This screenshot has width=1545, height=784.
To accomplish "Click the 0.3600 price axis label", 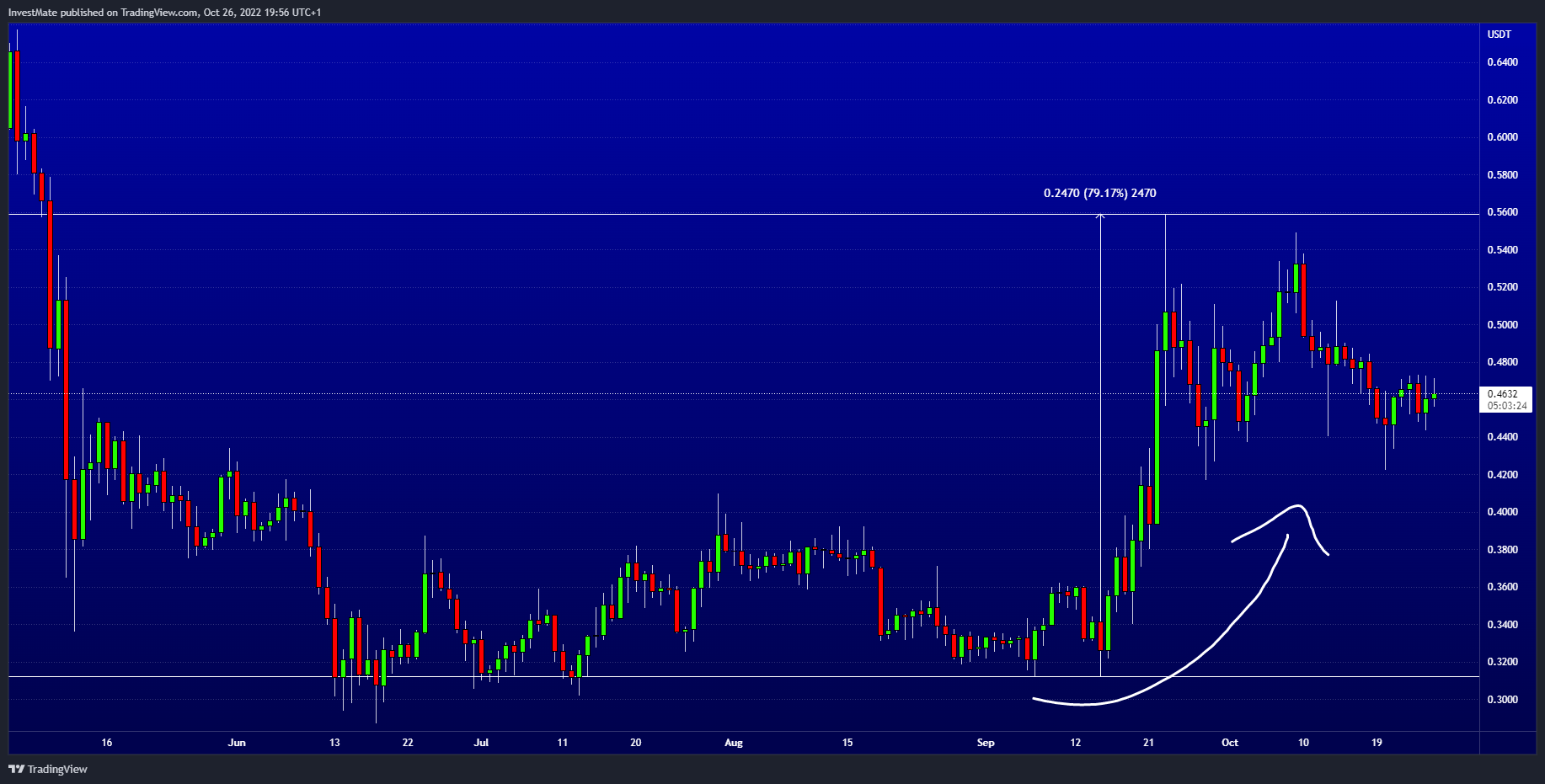I will [1502, 587].
